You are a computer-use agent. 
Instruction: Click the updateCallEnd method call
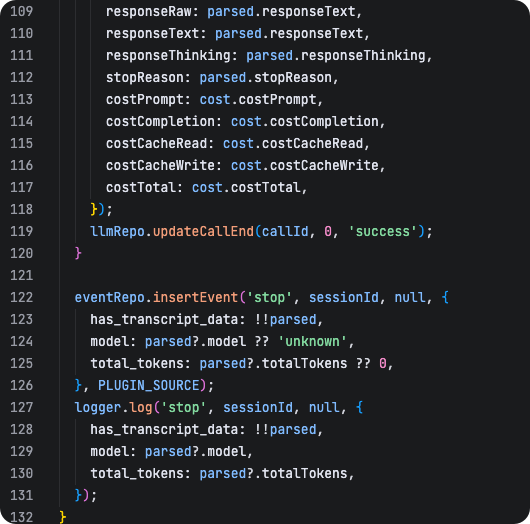click(203, 232)
